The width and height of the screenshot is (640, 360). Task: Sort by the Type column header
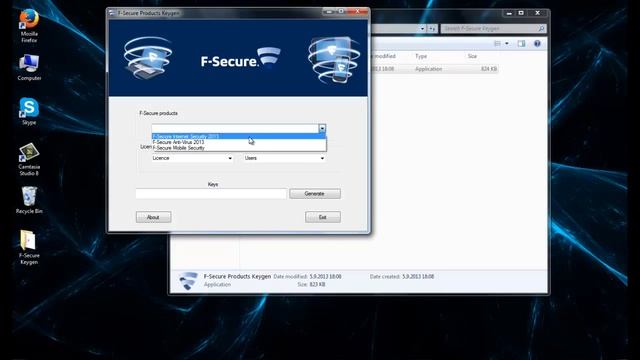[421, 56]
